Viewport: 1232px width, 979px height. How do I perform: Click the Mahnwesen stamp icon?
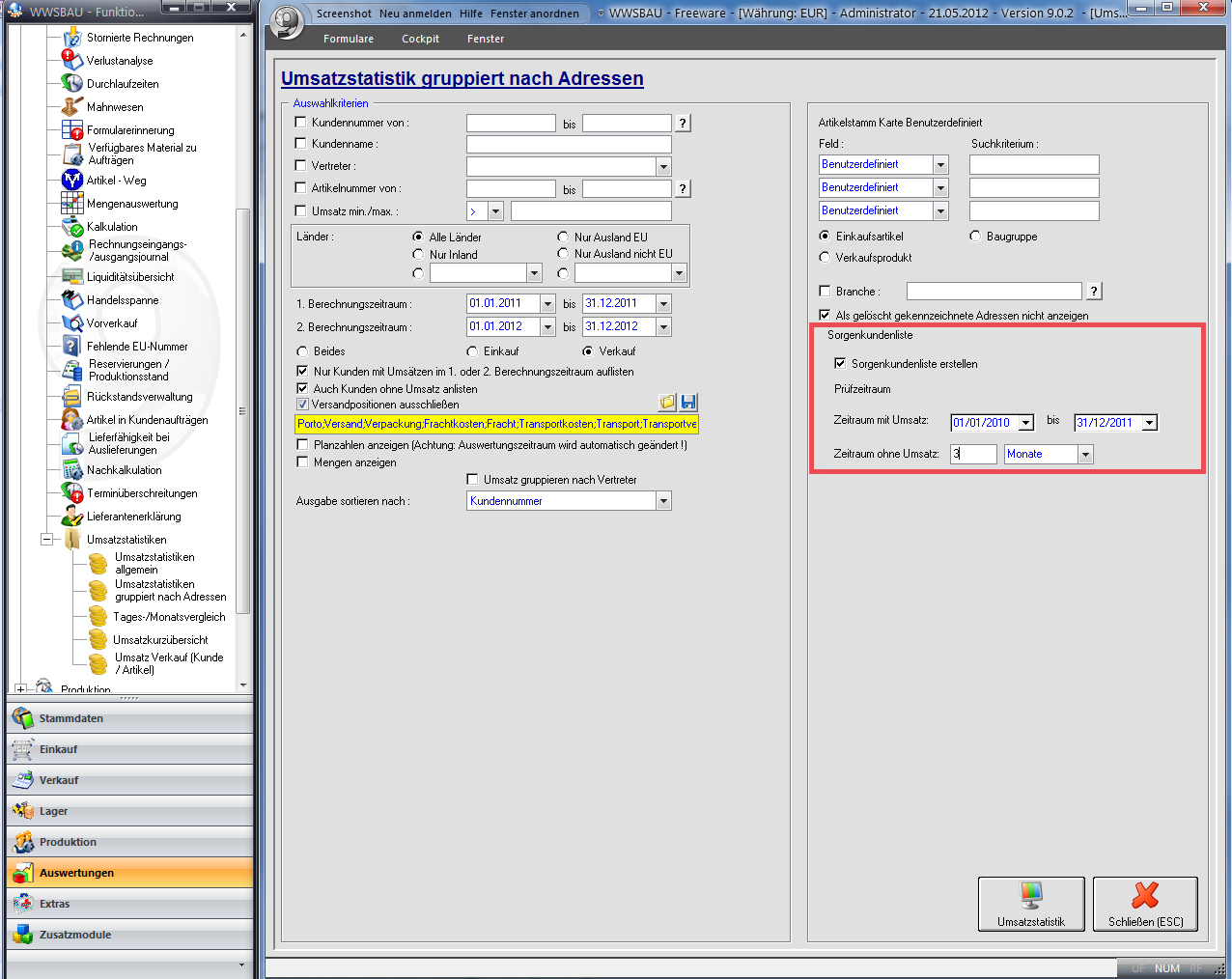[71, 107]
